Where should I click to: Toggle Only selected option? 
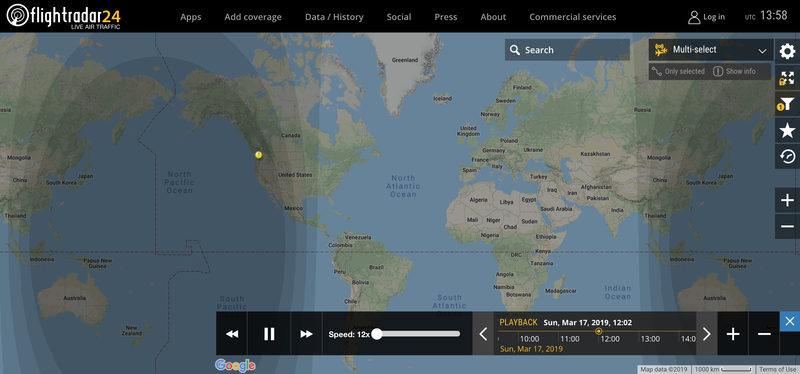click(x=679, y=71)
